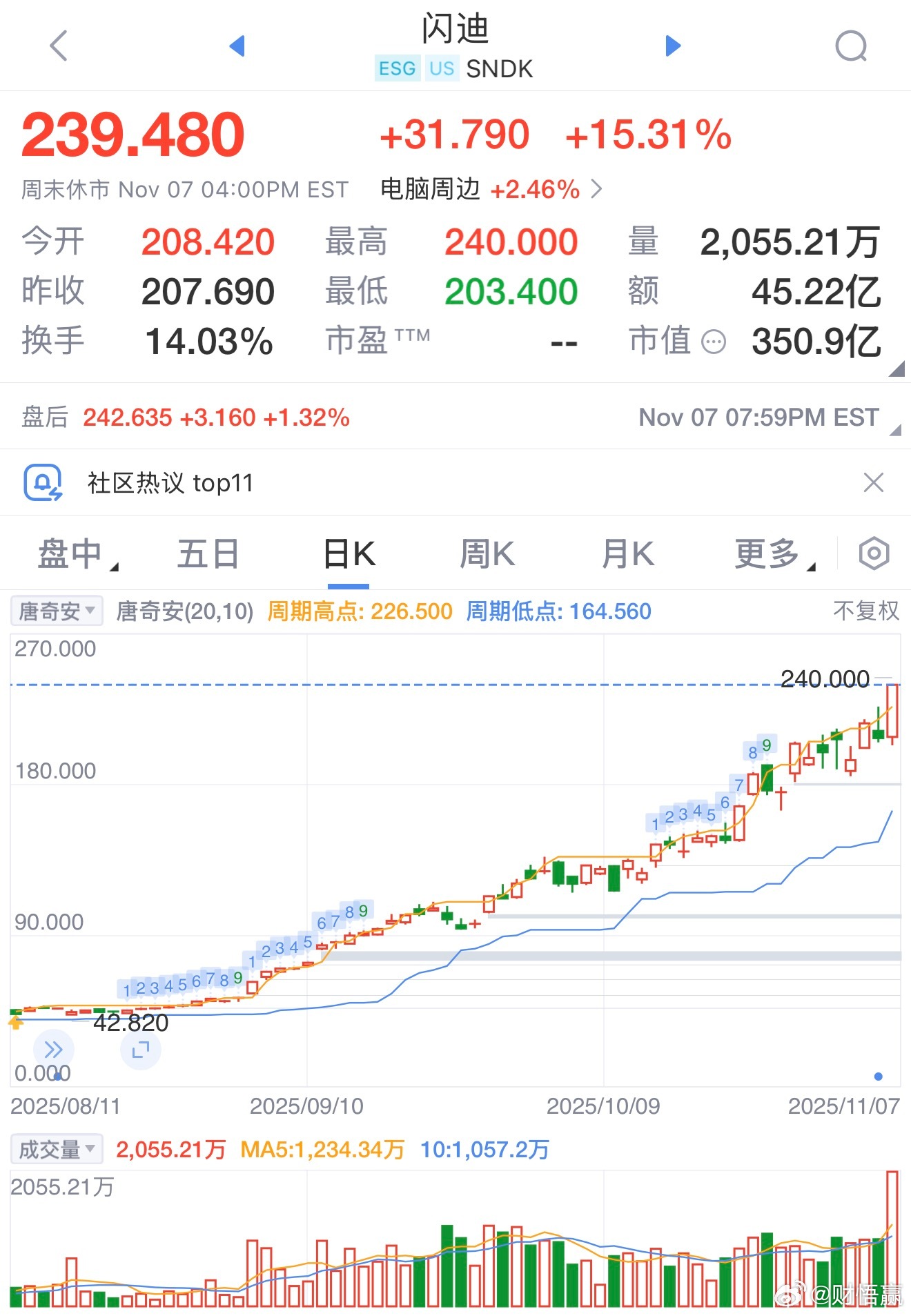
Task: Open the 成交量 indicator dropdown
Action: click(57, 1149)
